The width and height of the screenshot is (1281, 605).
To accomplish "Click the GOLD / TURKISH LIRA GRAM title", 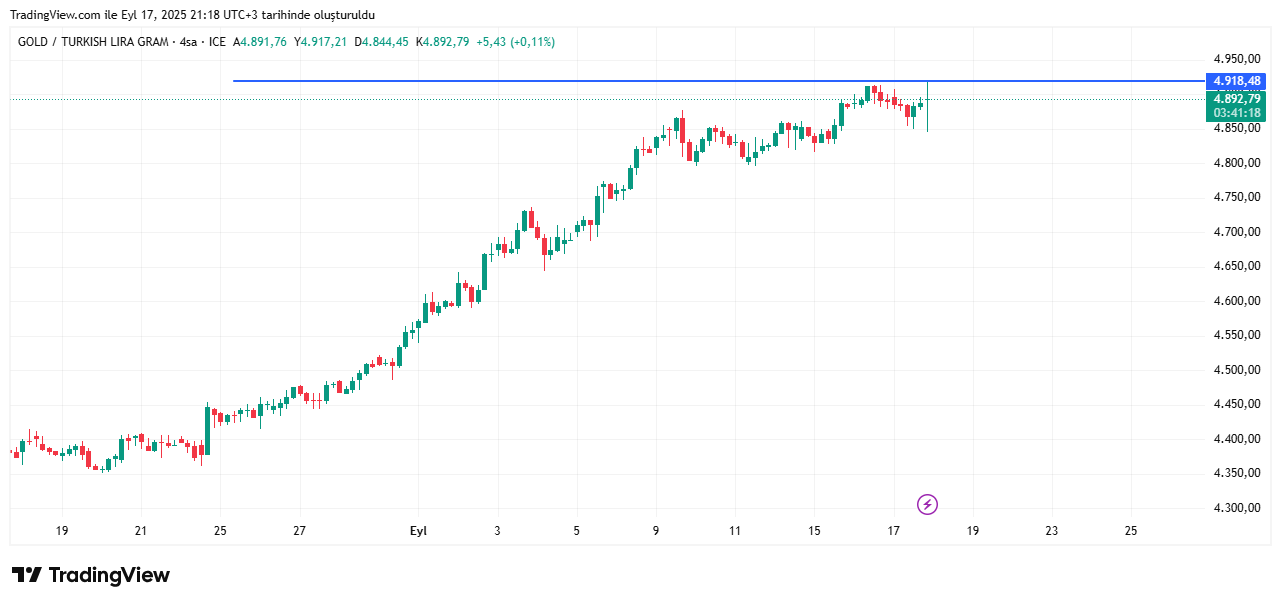I will 94,42.
